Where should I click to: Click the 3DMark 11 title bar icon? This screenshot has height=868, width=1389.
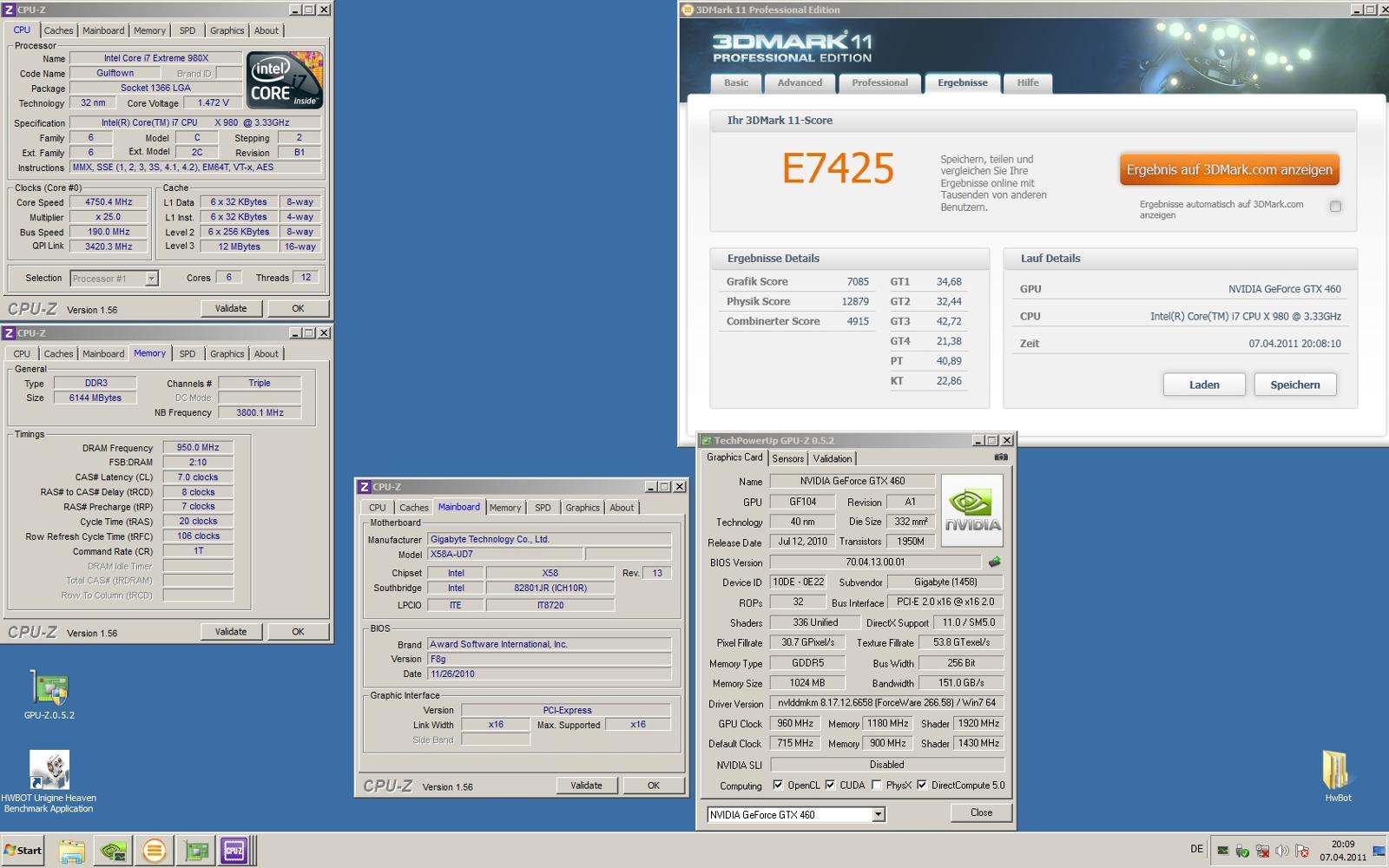[688, 10]
